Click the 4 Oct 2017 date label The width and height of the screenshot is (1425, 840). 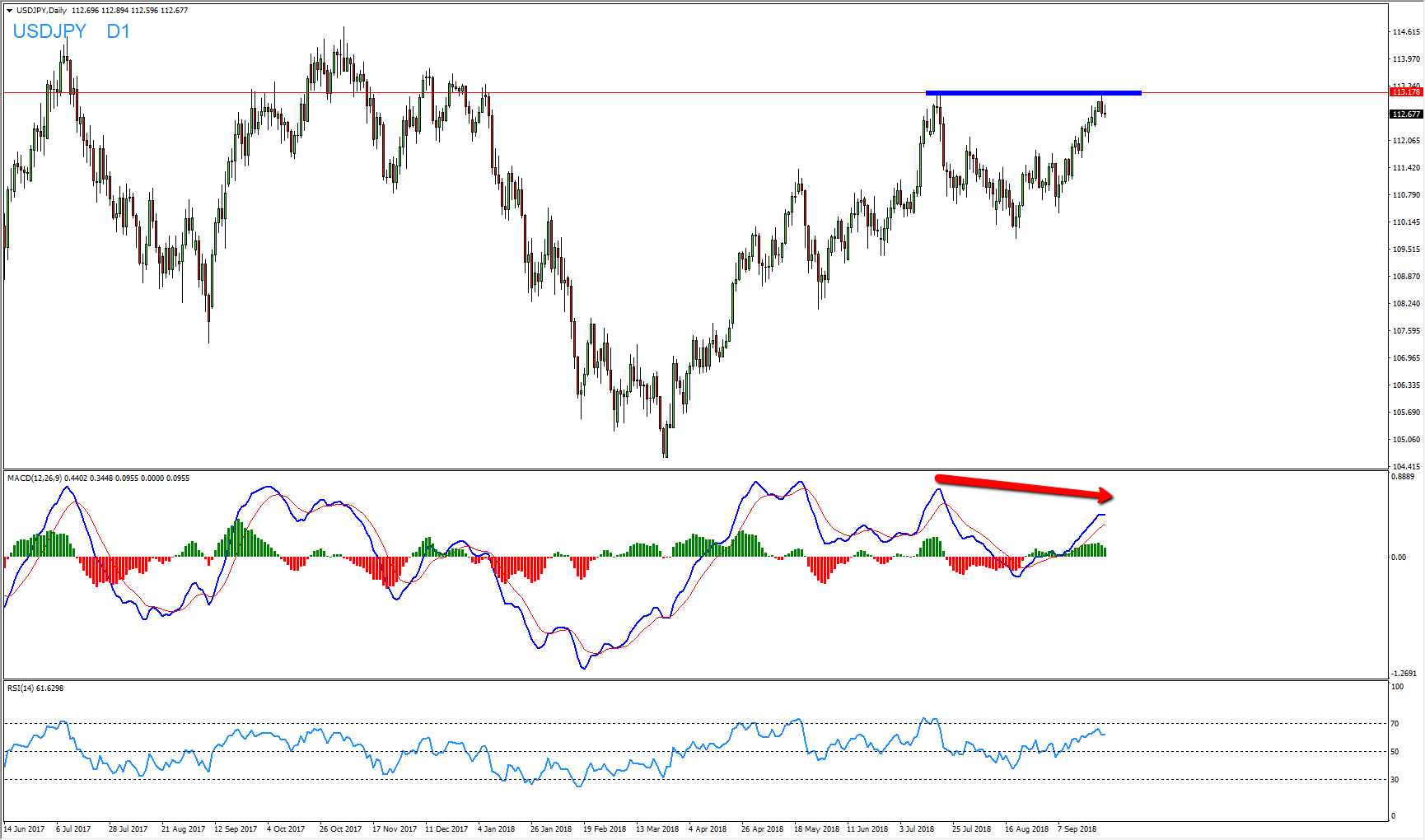286,829
